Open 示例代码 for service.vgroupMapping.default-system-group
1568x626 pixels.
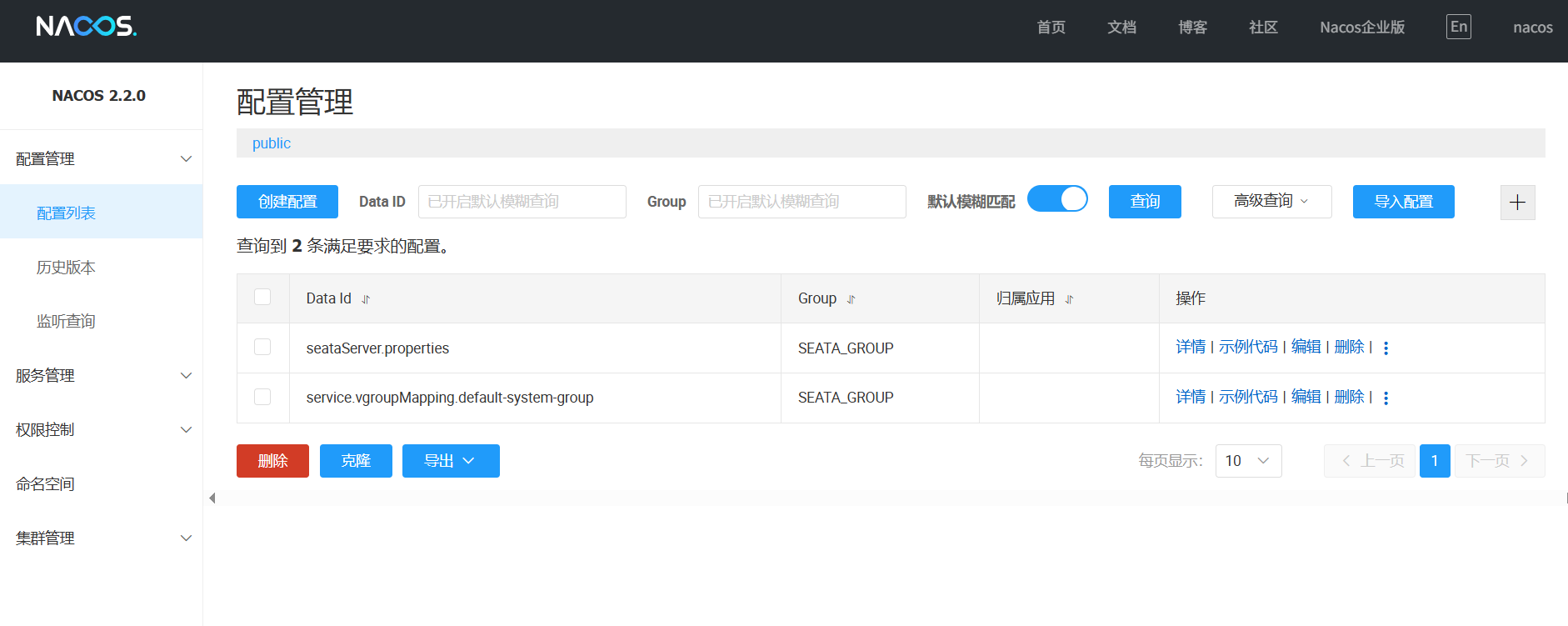1248,397
